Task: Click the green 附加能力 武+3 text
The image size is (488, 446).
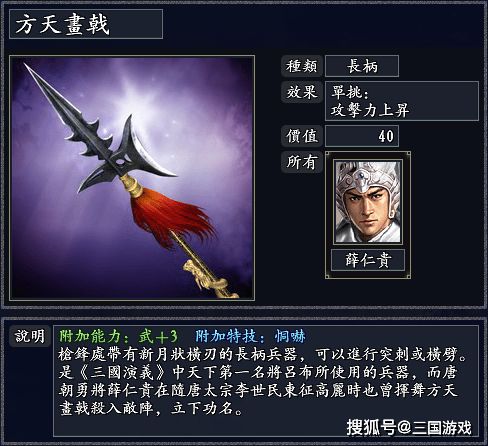Action: coord(118,336)
